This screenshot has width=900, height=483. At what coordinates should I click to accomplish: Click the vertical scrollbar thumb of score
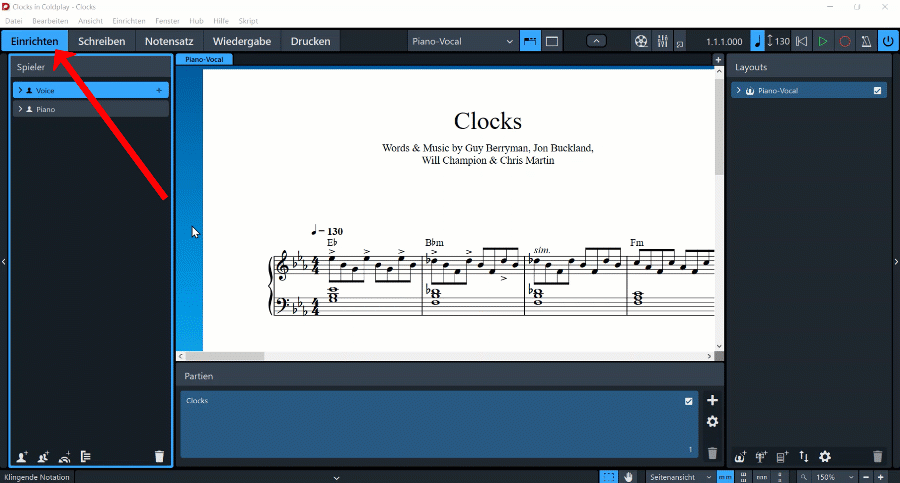point(719,126)
